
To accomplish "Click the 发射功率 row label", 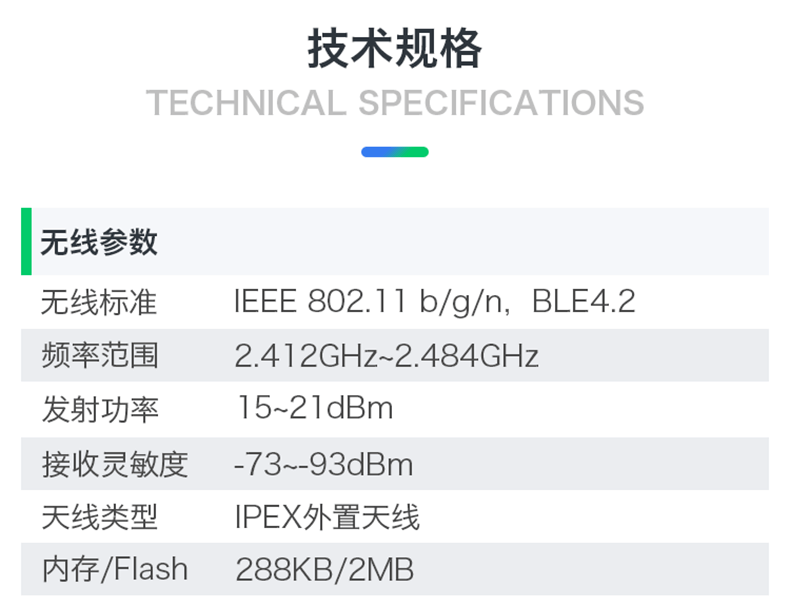I will tap(99, 409).
